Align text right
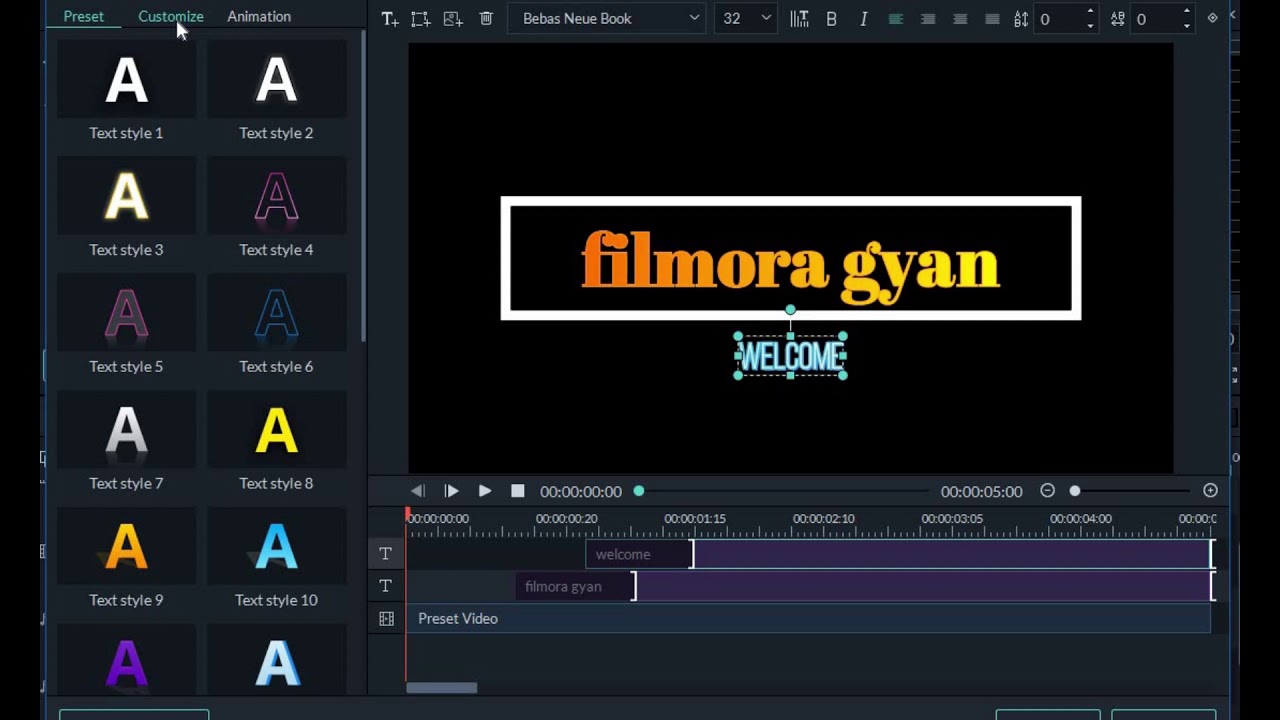This screenshot has height=720, width=1280. coord(960,19)
